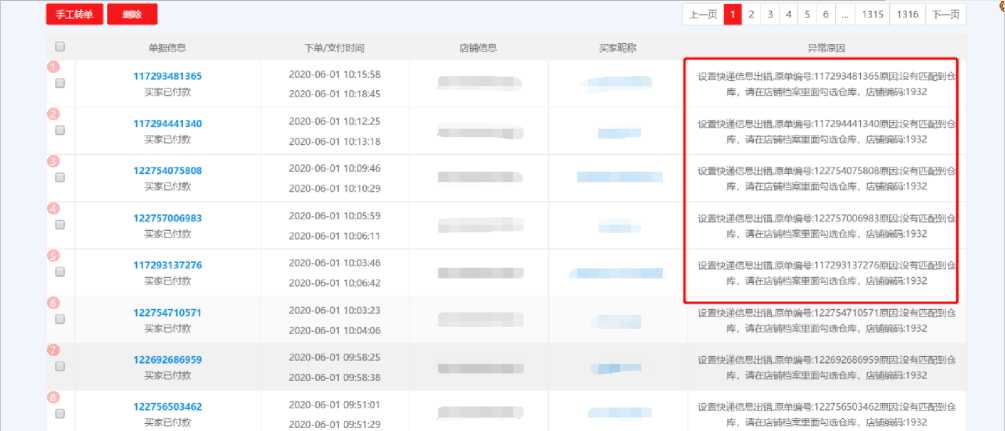1005x431 pixels.
Task: Click order time 2020-06-01 09:51:01
Action: click(x=335, y=405)
